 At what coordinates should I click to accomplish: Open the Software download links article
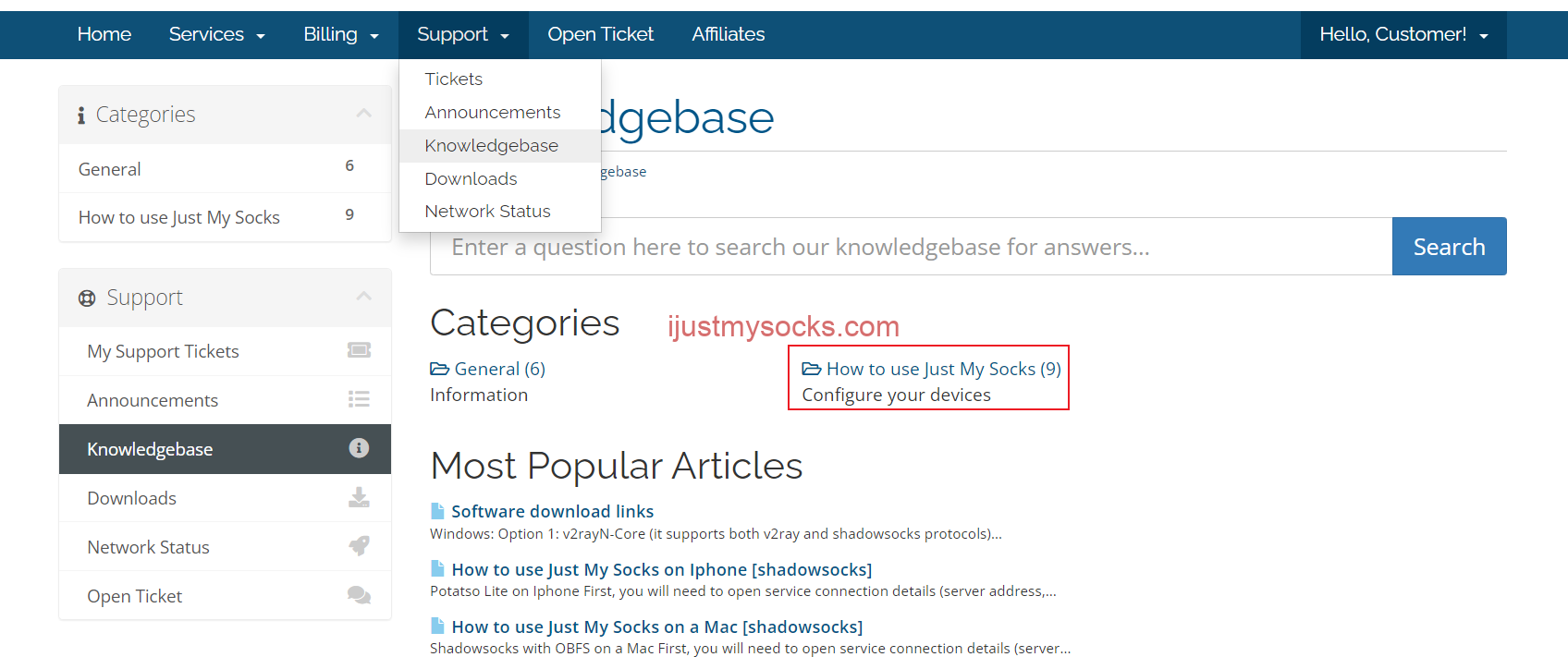pyautogui.click(x=553, y=511)
